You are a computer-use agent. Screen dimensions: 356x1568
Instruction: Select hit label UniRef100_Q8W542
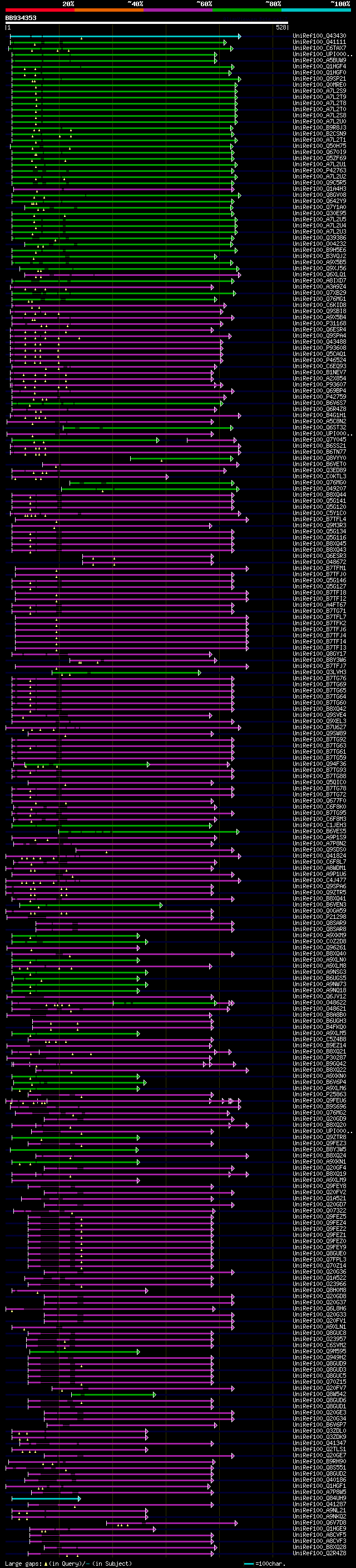click(319, 1394)
